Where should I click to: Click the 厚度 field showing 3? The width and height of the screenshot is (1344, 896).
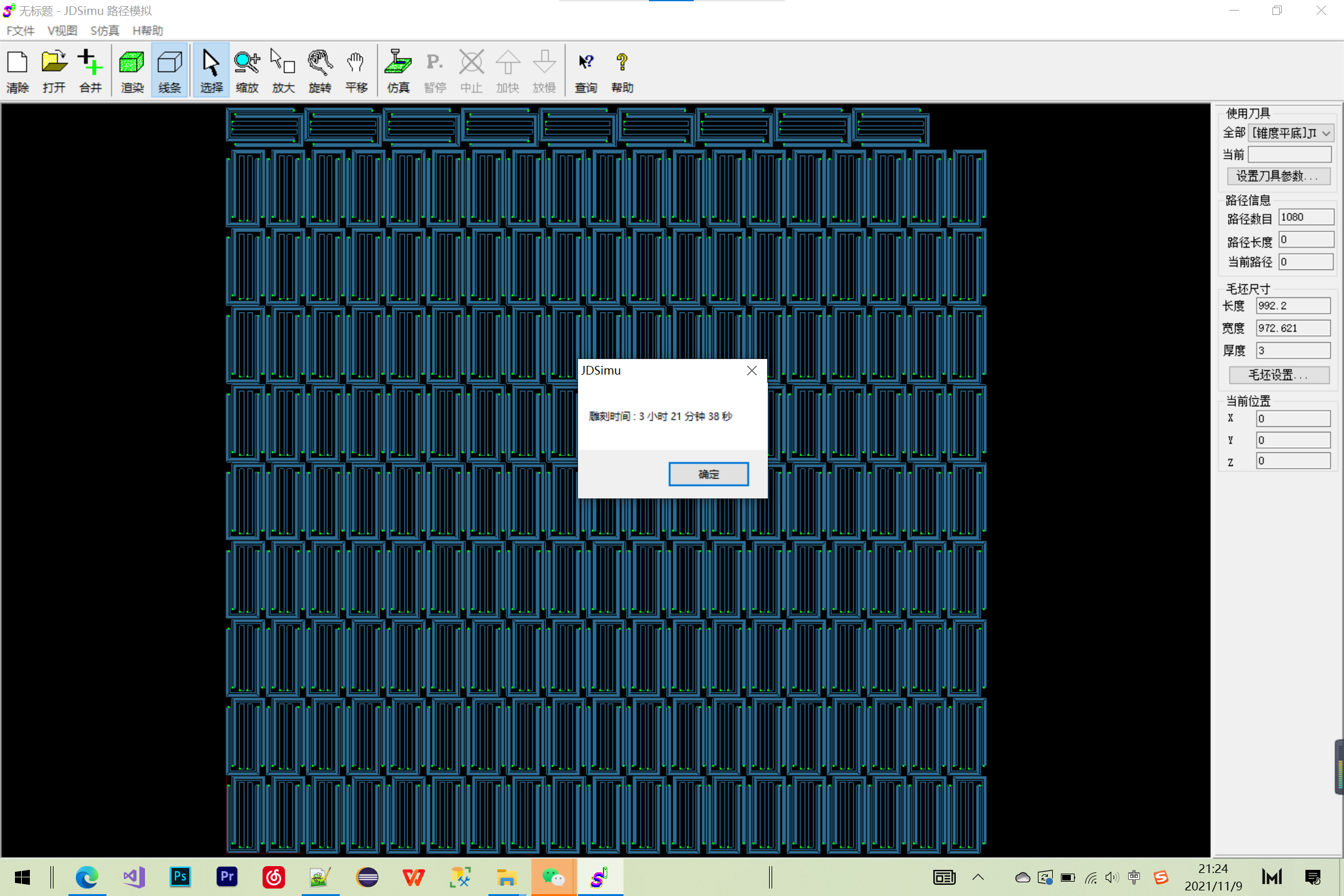1293,350
